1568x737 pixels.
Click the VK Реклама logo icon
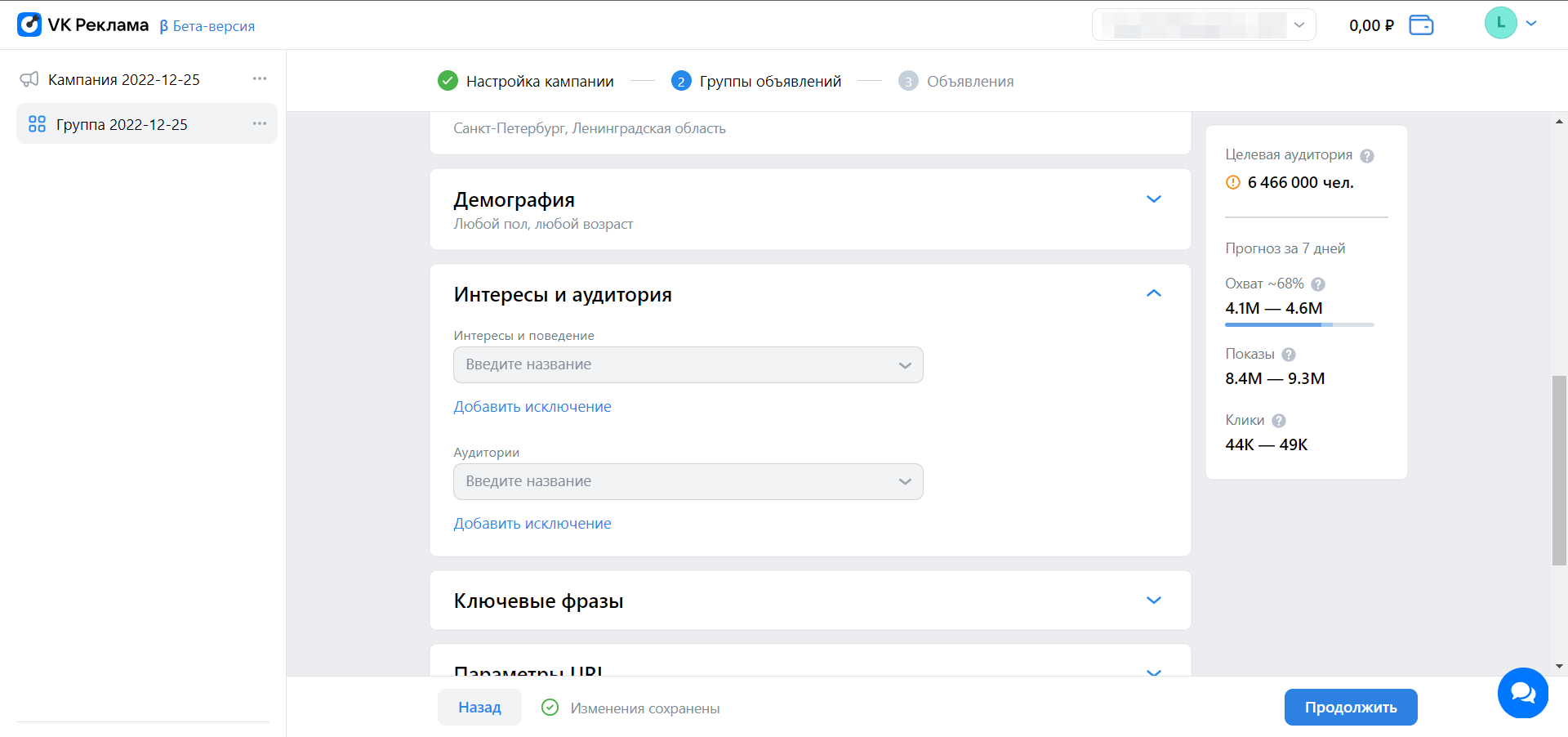(x=29, y=25)
